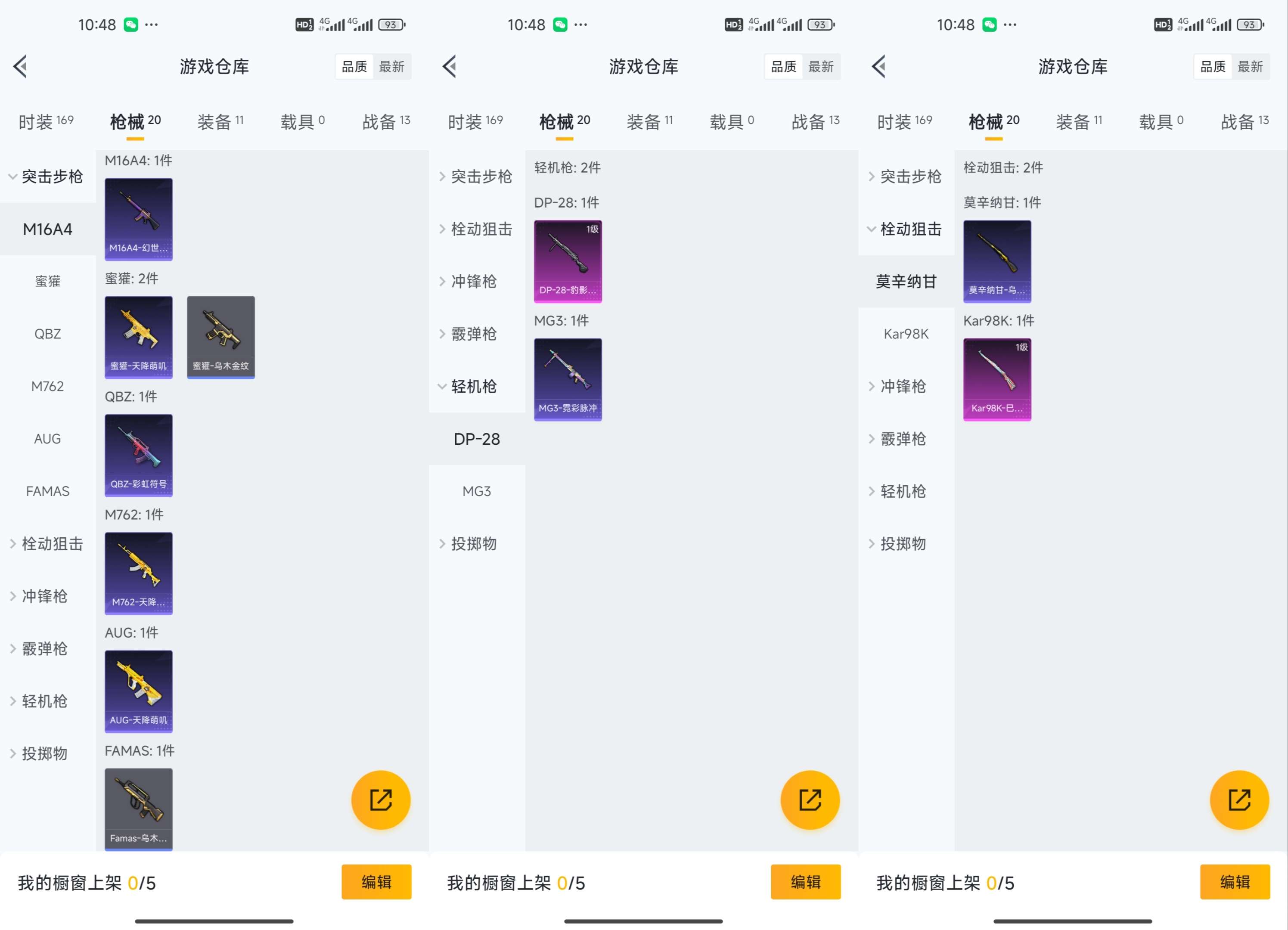Switch to the 时装 tab

[46, 121]
